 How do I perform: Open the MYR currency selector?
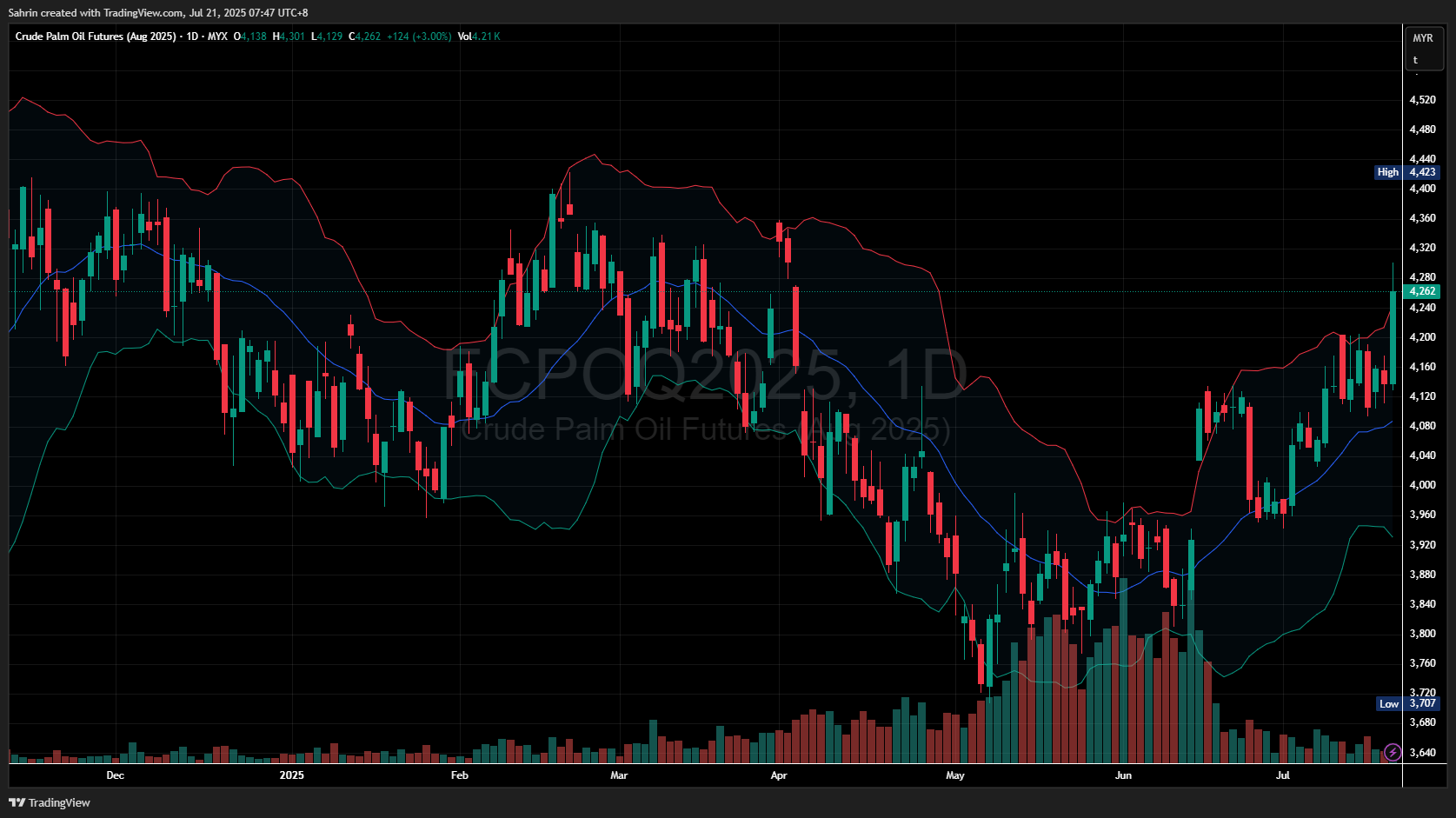click(1423, 38)
